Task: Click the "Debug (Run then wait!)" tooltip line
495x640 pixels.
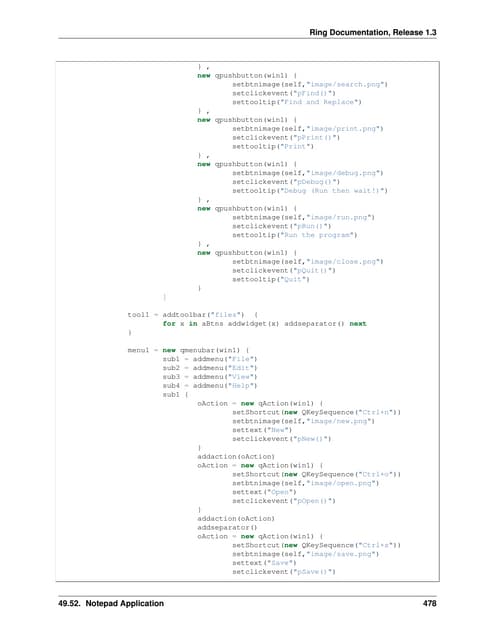Action: (310, 191)
